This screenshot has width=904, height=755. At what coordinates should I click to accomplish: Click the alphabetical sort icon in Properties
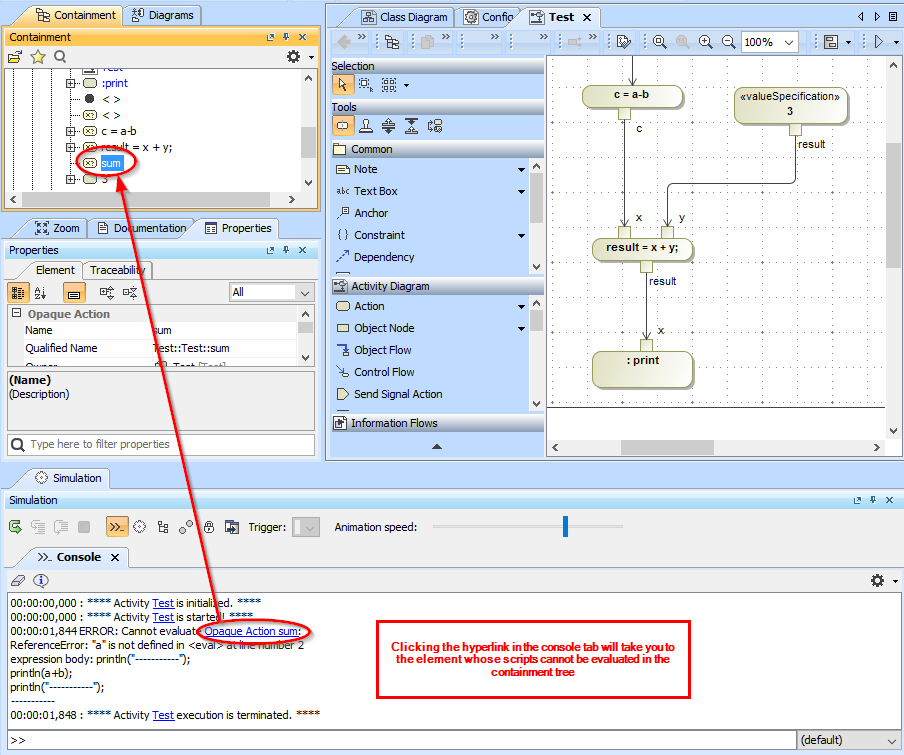pyautogui.click(x=41, y=293)
